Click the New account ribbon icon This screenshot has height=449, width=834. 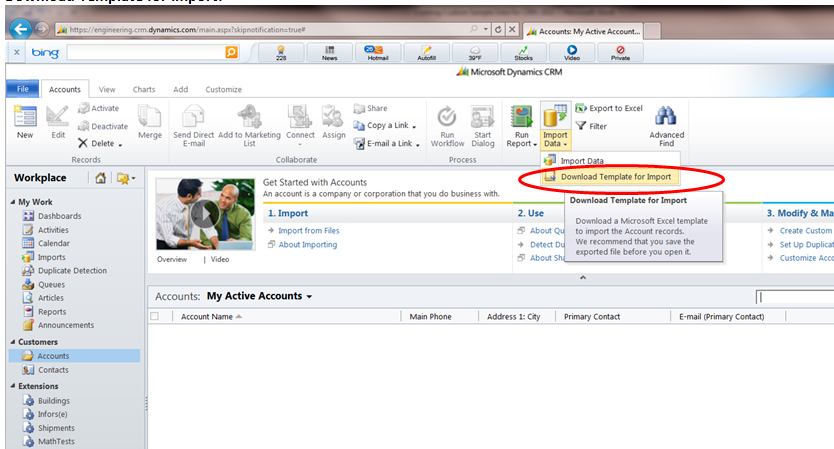point(24,116)
